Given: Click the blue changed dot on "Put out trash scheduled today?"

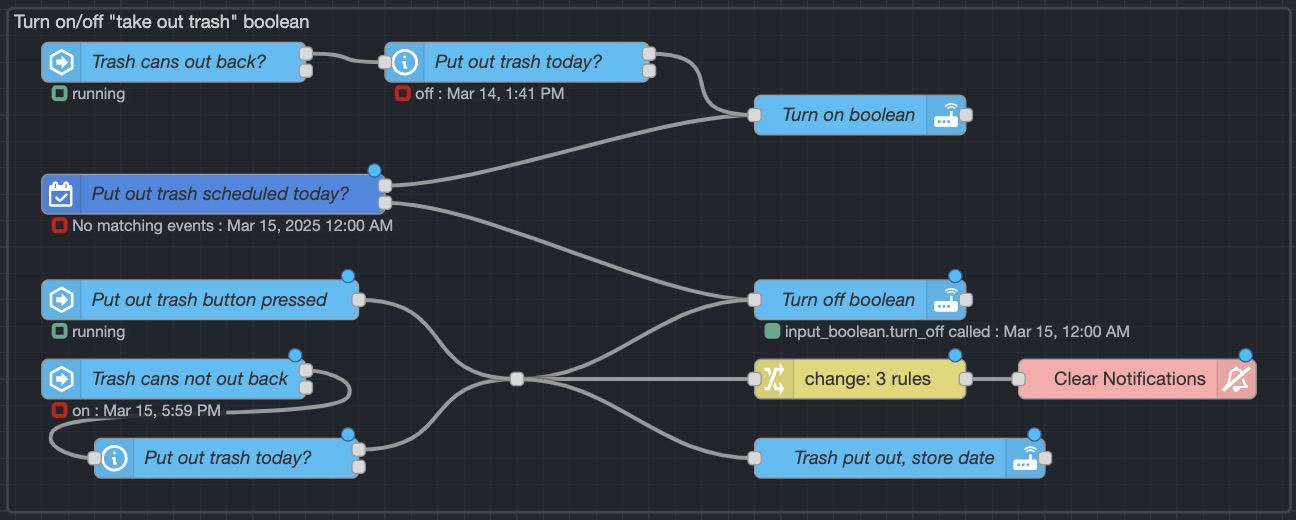Looking at the screenshot, I should [374, 171].
